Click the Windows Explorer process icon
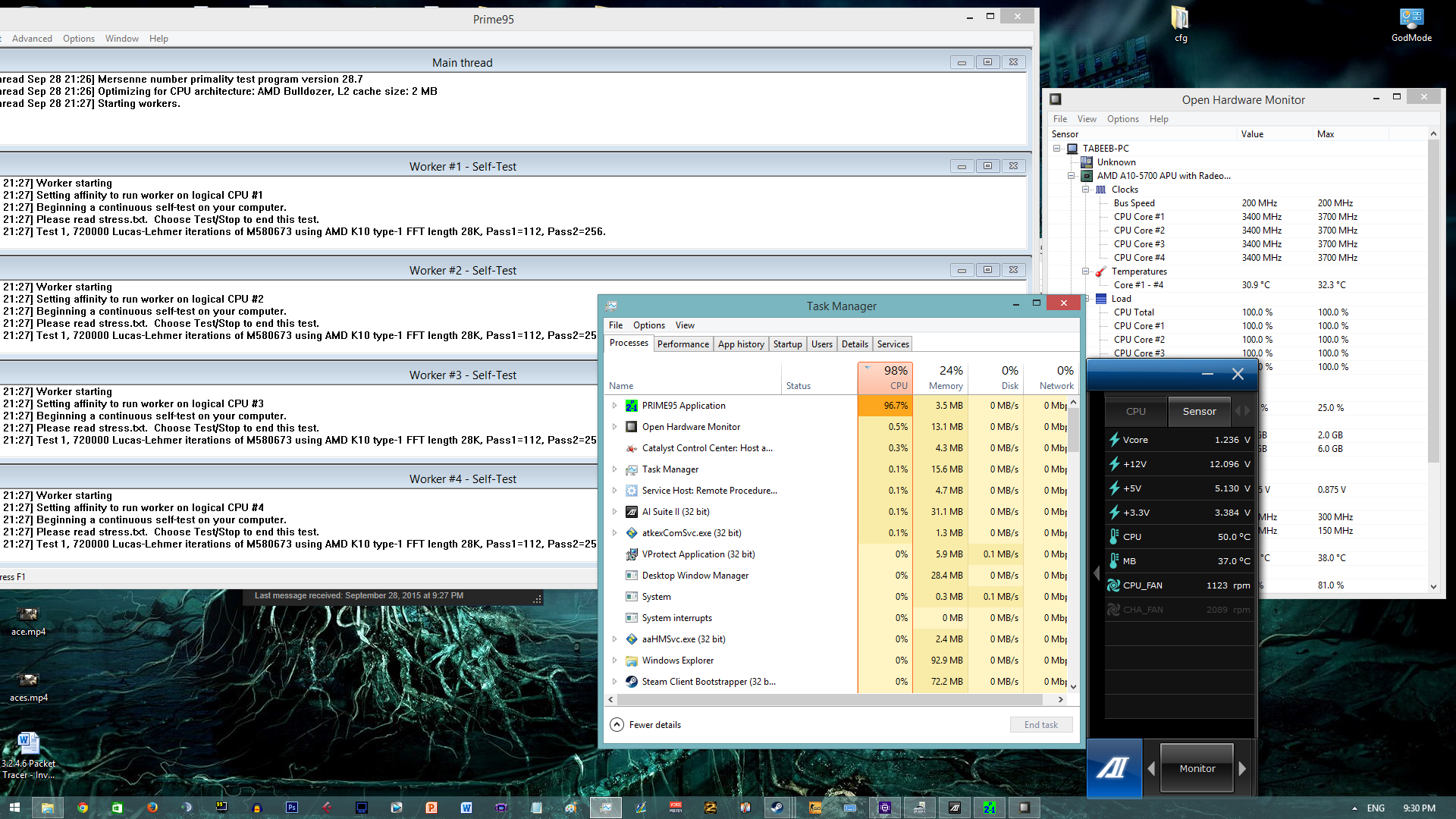 coord(632,661)
